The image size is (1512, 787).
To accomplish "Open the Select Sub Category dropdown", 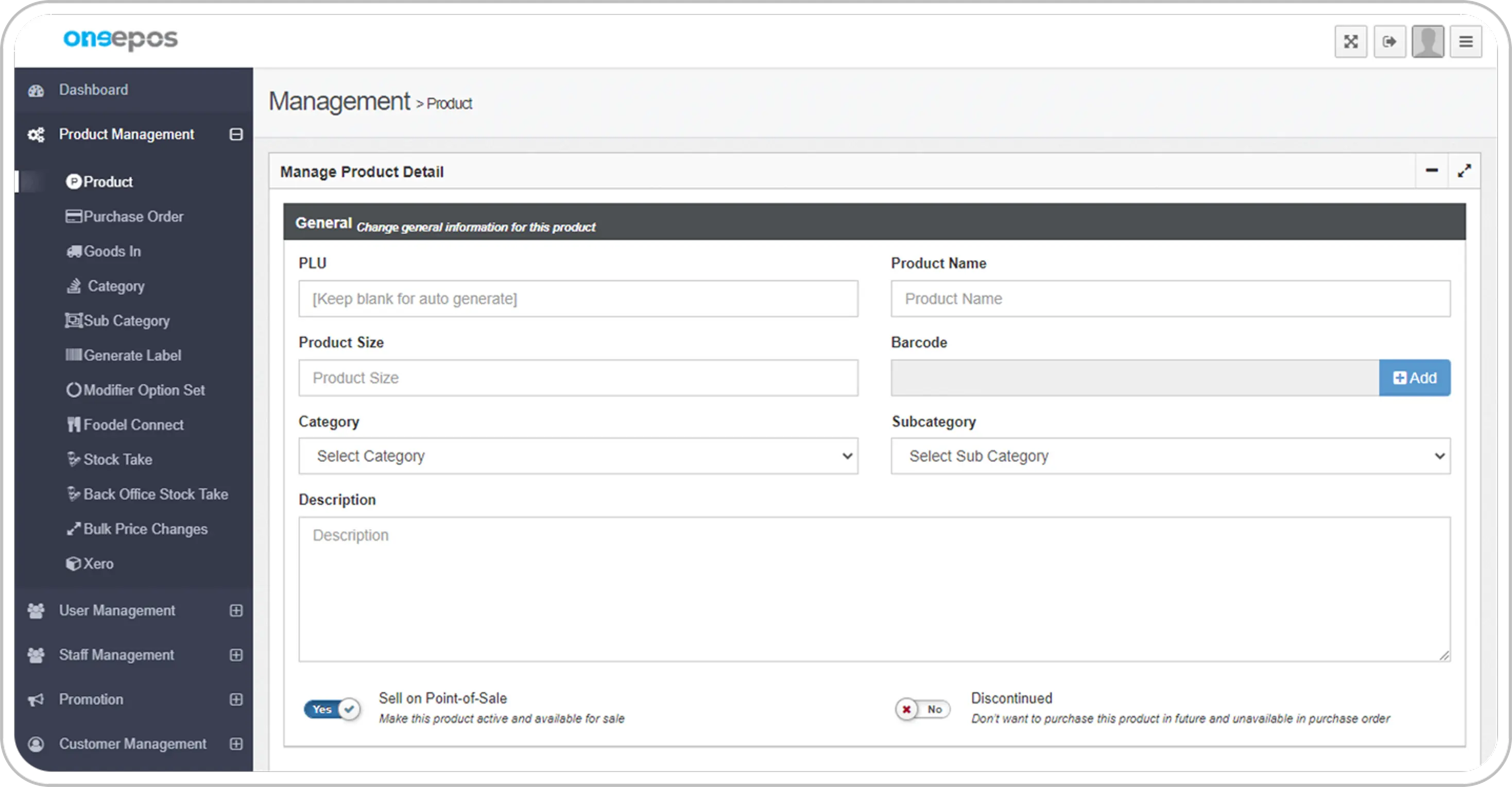I will pyautogui.click(x=1171, y=456).
